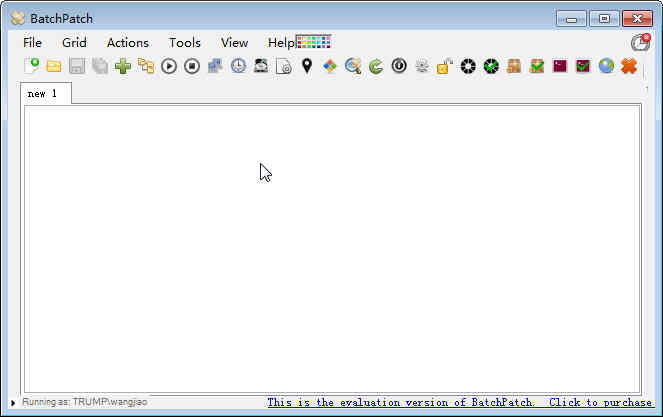Click the four-color Windows update icon

(x=330, y=66)
